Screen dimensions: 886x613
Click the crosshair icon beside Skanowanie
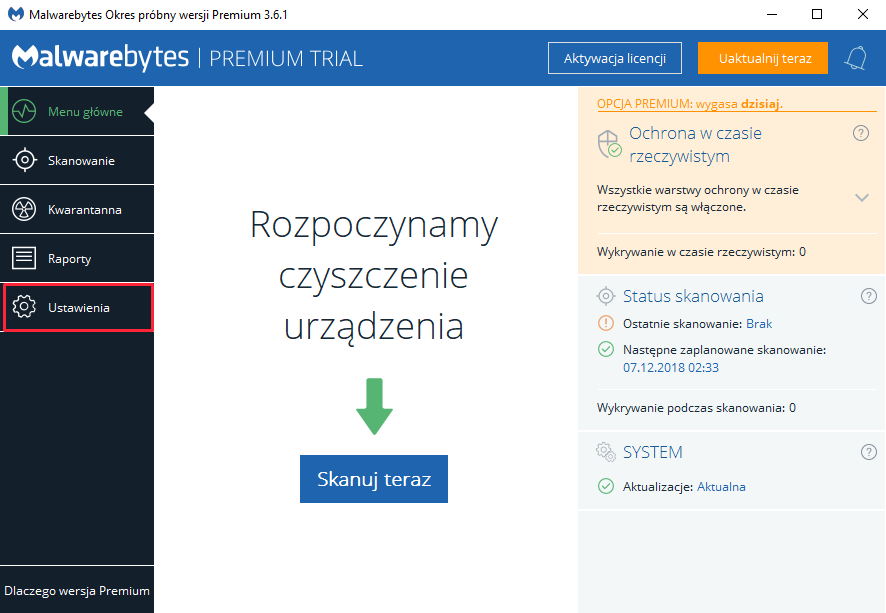point(24,160)
